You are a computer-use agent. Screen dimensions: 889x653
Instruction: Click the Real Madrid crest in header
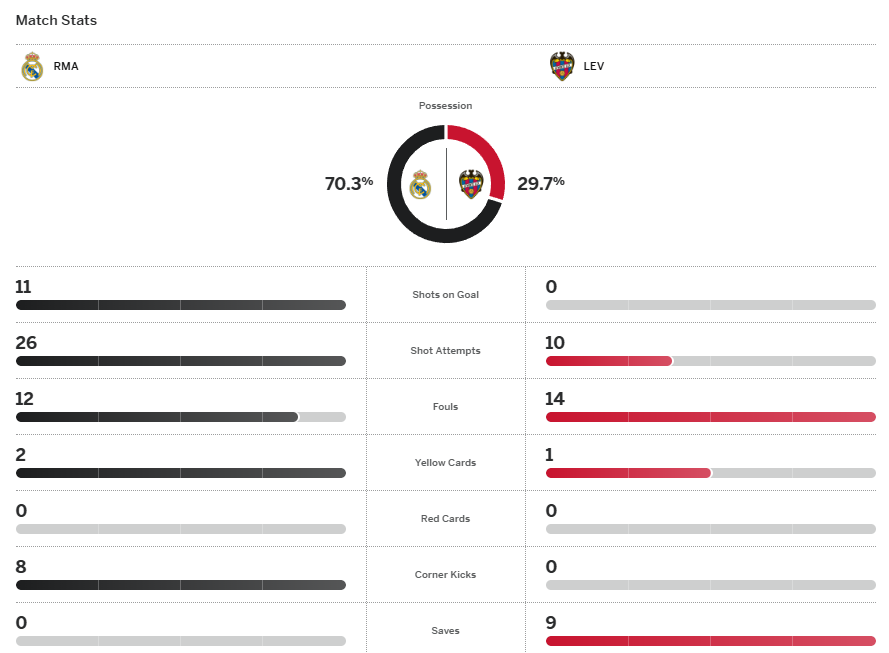32,67
